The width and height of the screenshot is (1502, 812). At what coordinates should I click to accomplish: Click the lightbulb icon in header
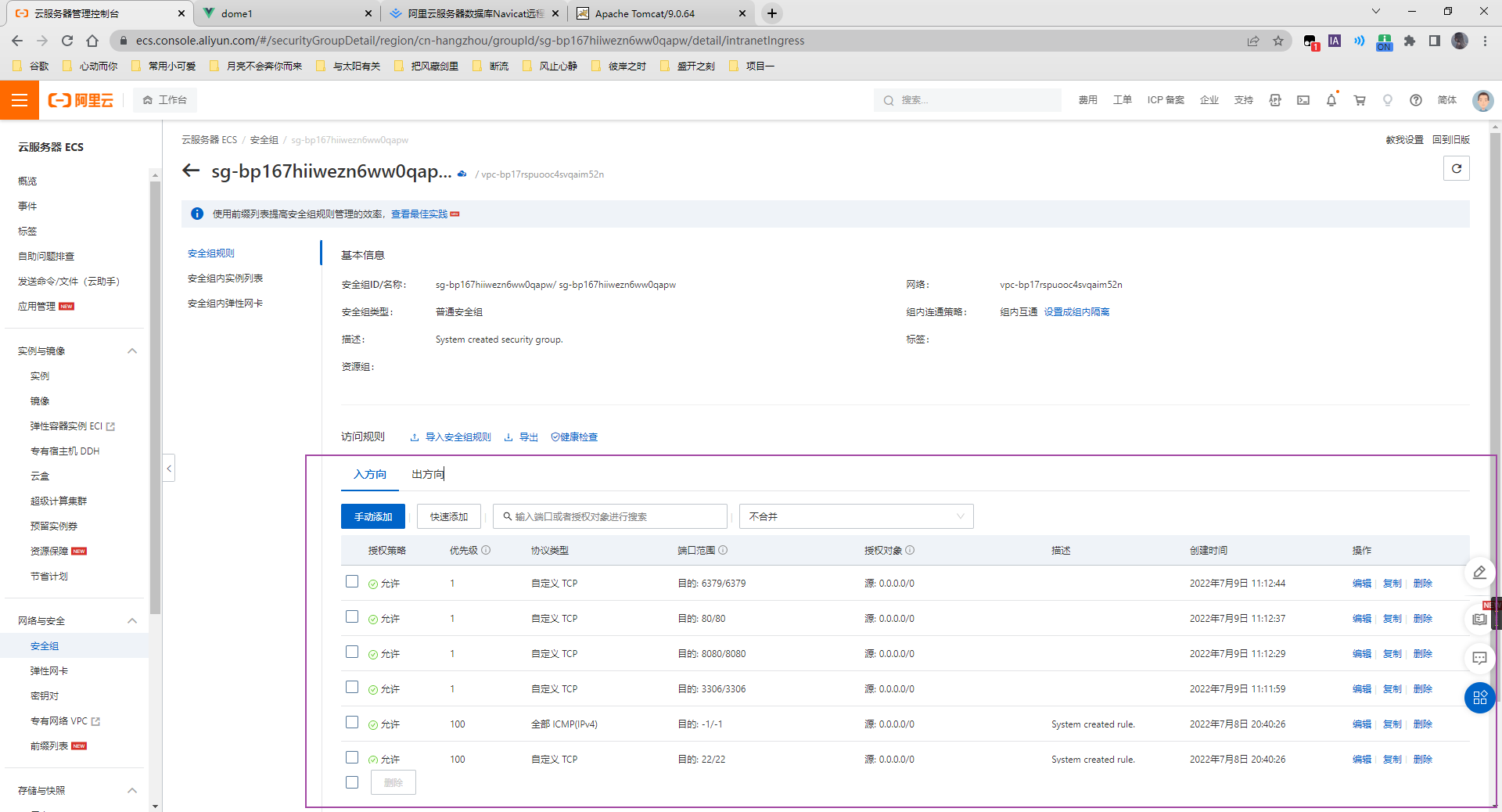(1388, 100)
